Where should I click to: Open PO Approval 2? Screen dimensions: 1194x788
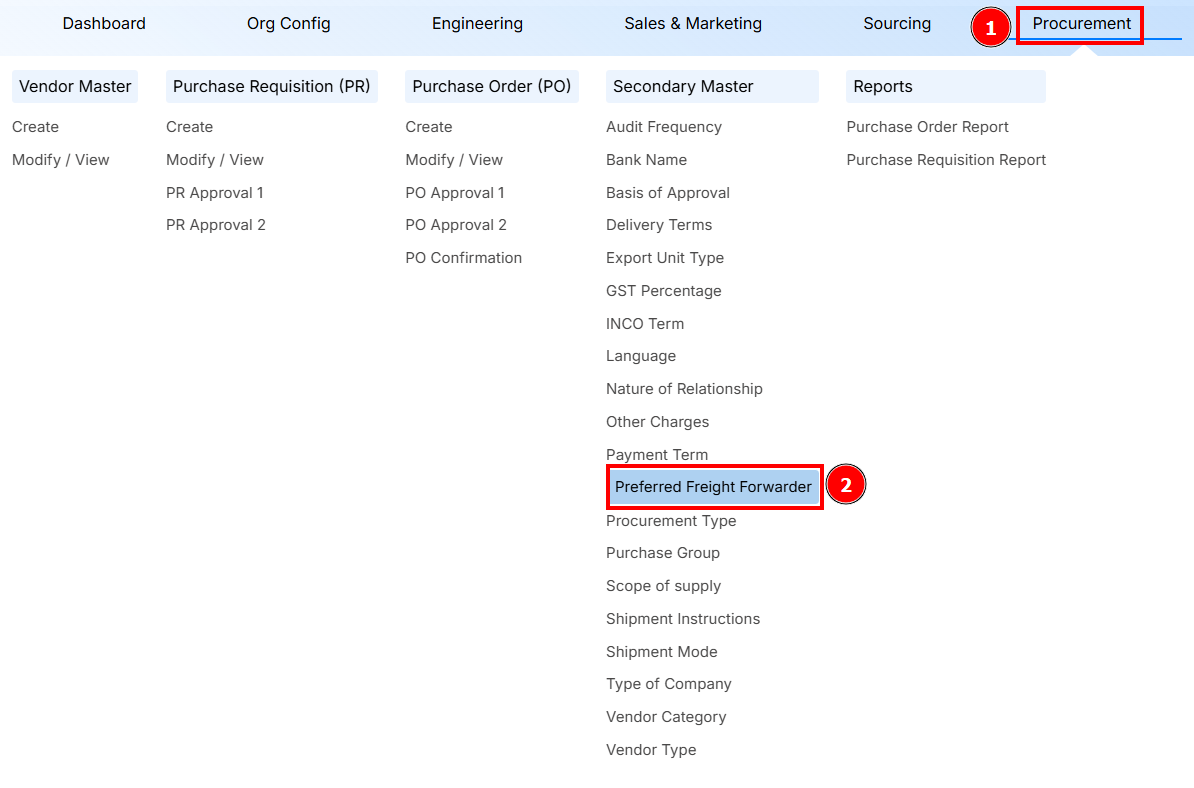coord(456,224)
